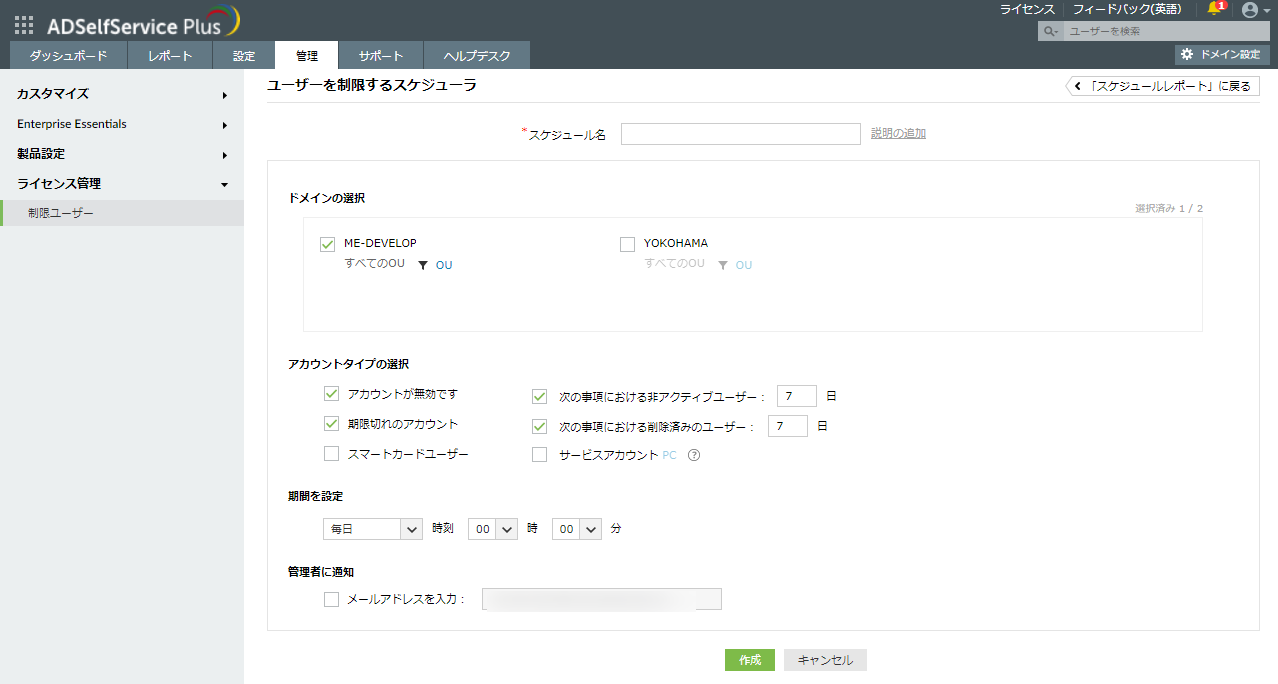
Task: Open the 毎日 frequency dropdown
Action: [372, 529]
